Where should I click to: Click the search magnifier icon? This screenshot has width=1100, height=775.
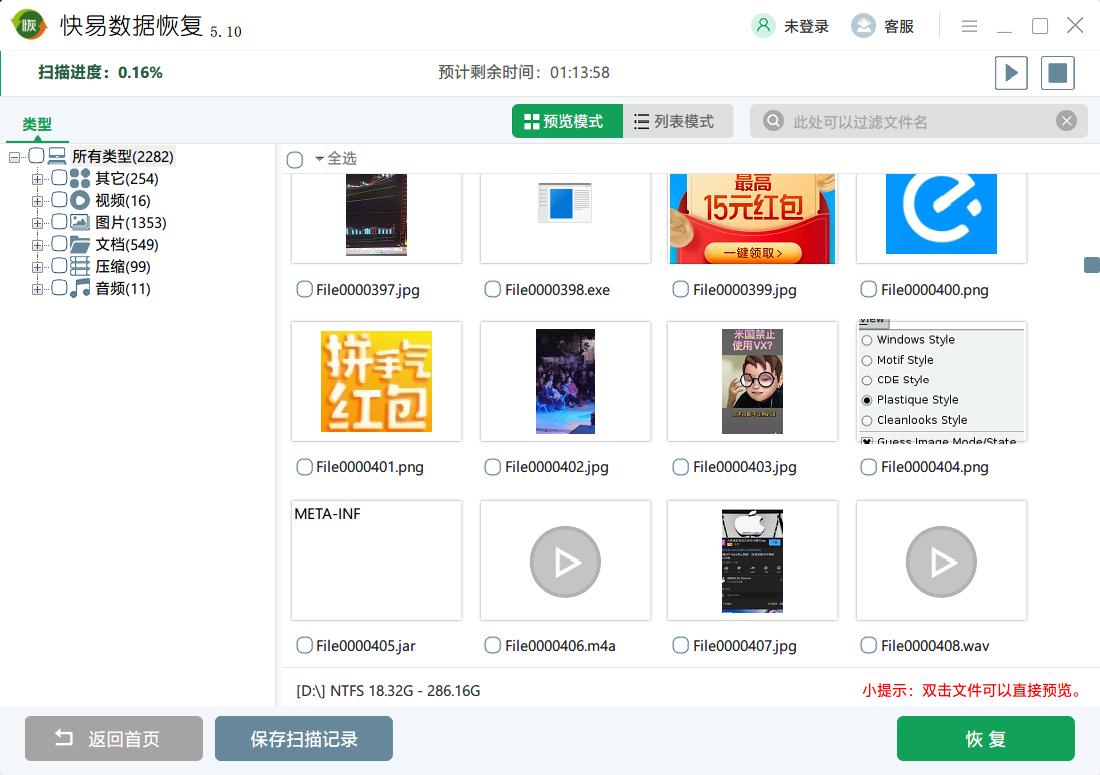(x=773, y=121)
